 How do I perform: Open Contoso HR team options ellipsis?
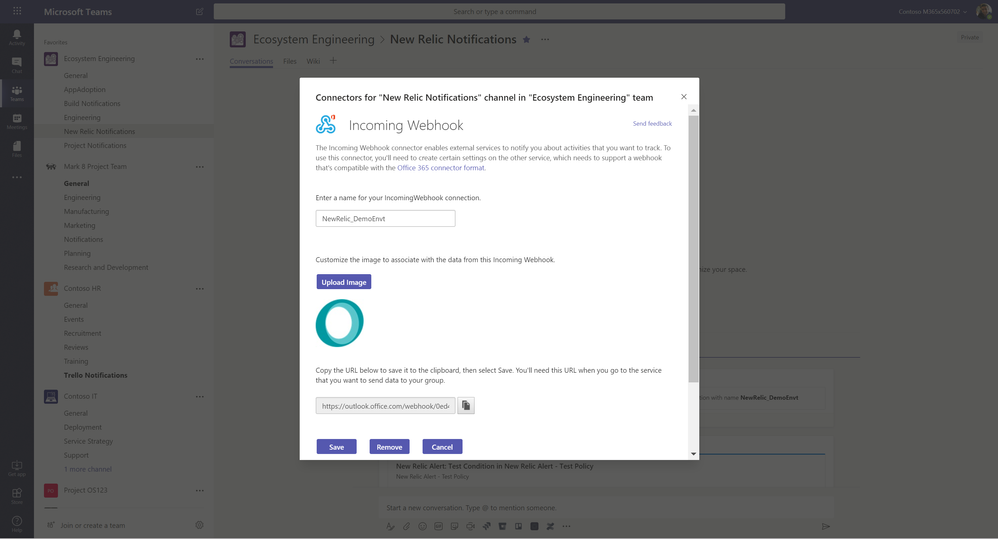pyautogui.click(x=200, y=289)
